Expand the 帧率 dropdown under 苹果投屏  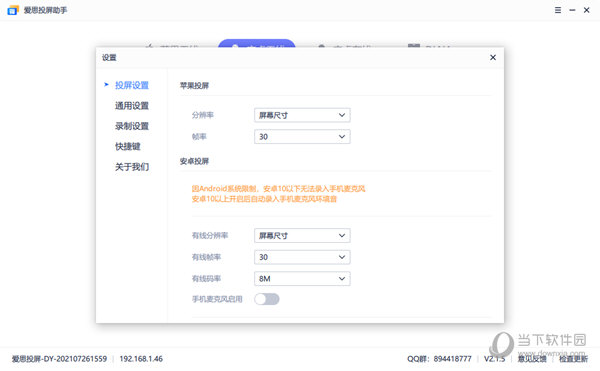point(302,137)
